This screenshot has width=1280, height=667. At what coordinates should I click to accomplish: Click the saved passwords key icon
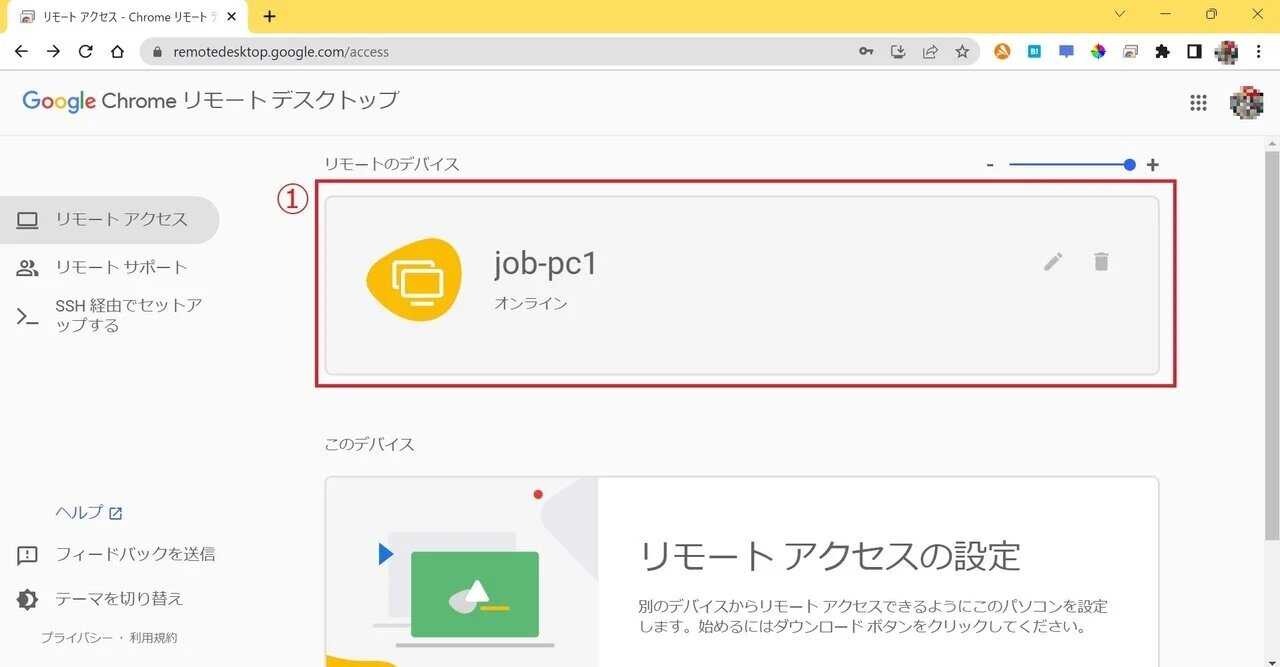[866, 52]
